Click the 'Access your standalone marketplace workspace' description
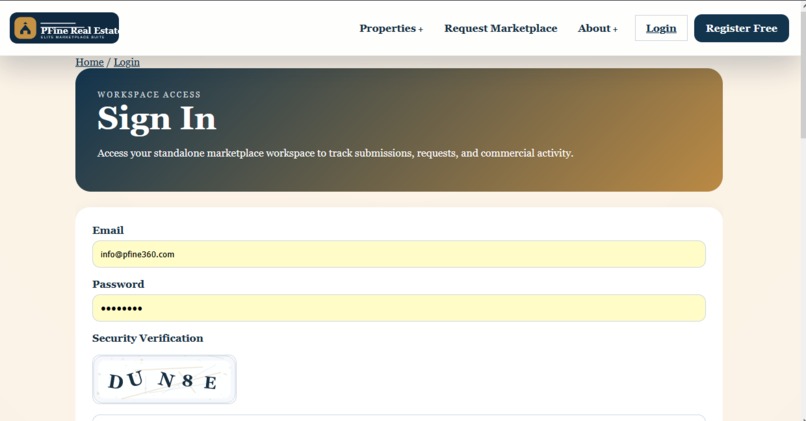 coord(335,153)
